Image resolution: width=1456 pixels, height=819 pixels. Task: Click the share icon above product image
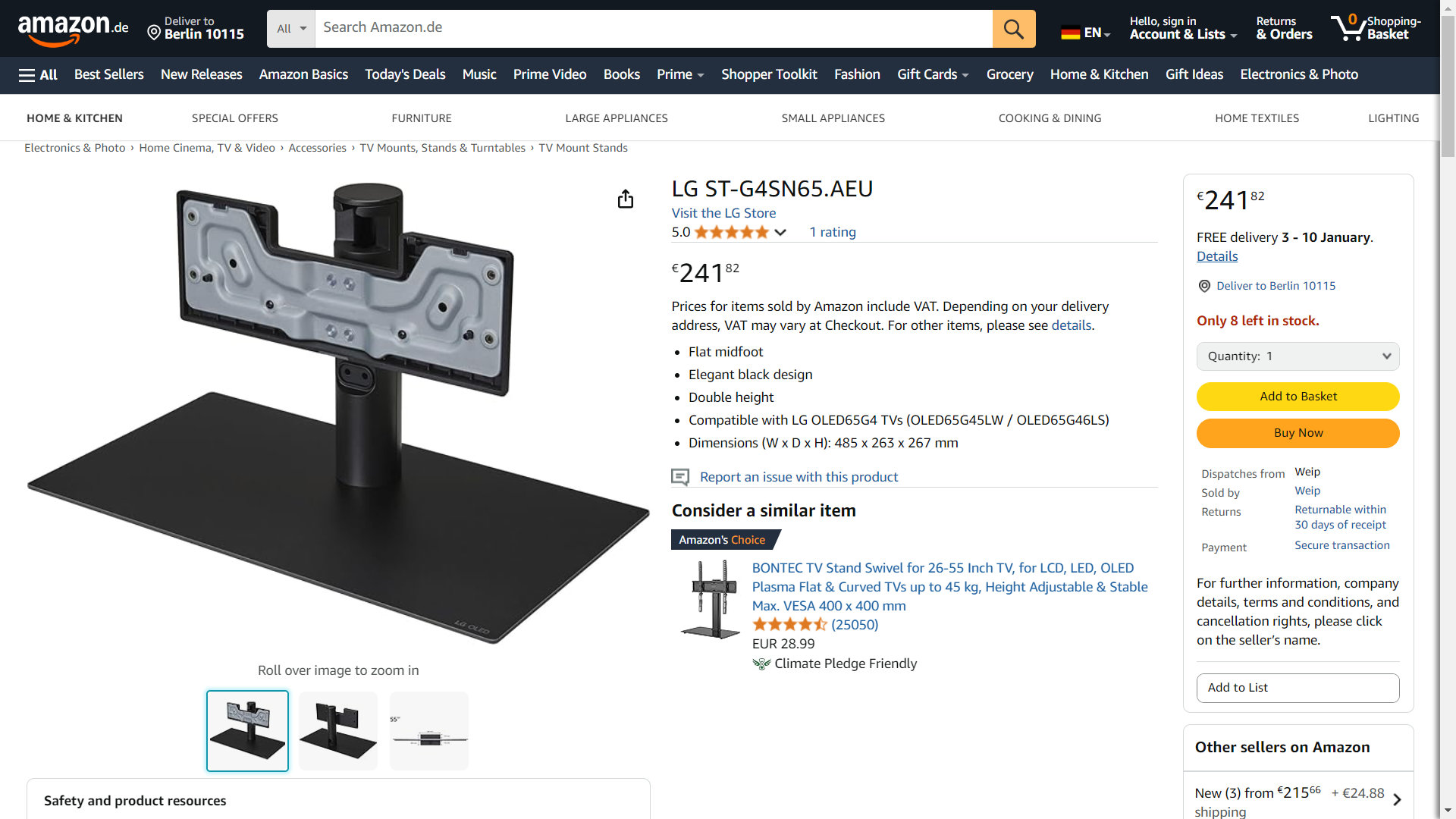click(x=626, y=199)
